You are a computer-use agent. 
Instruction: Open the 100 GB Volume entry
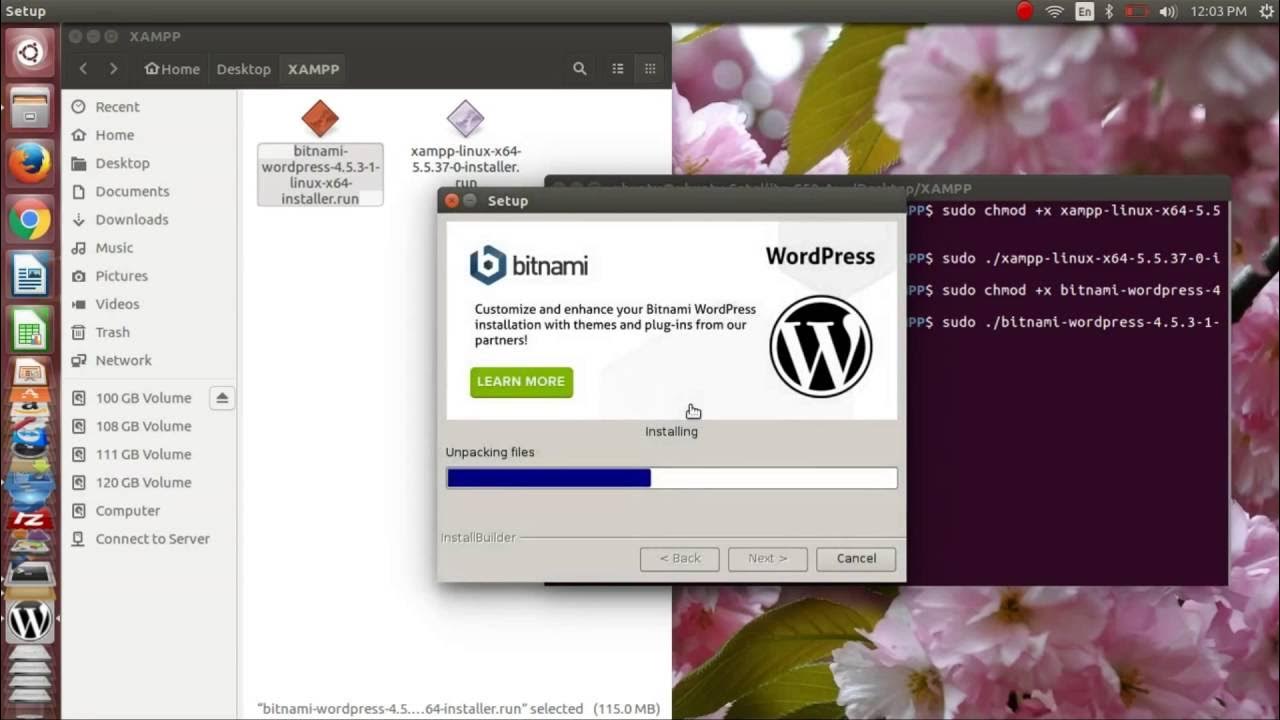point(143,398)
